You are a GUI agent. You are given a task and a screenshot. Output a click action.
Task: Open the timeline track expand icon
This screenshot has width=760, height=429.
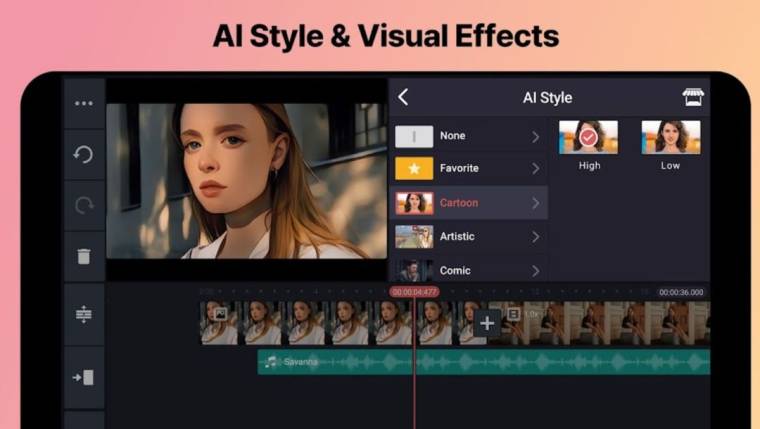click(x=84, y=314)
